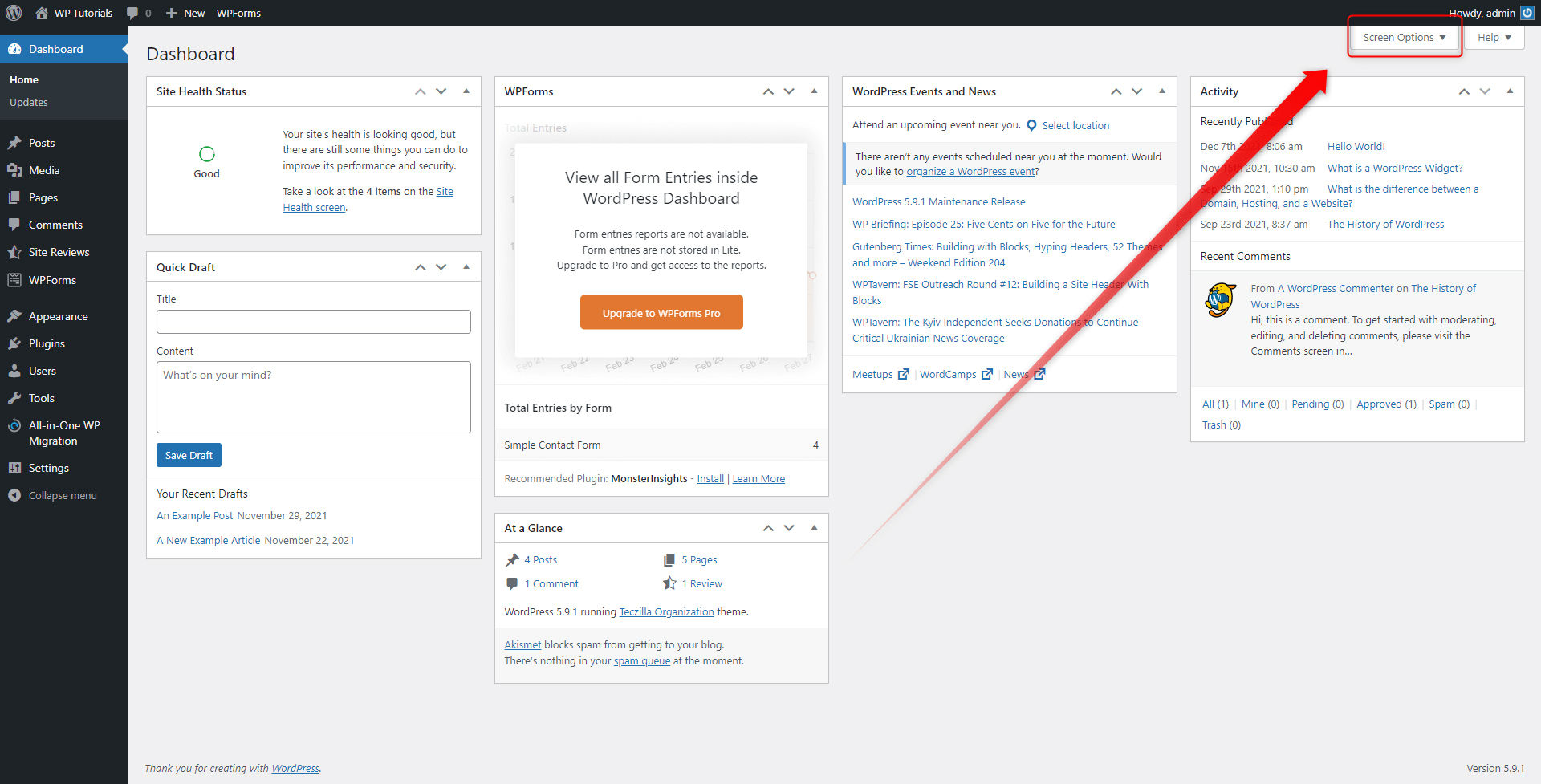The width and height of the screenshot is (1541, 784).
Task: Click the star icon beside 1 Review
Action: click(x=669, y=583)
